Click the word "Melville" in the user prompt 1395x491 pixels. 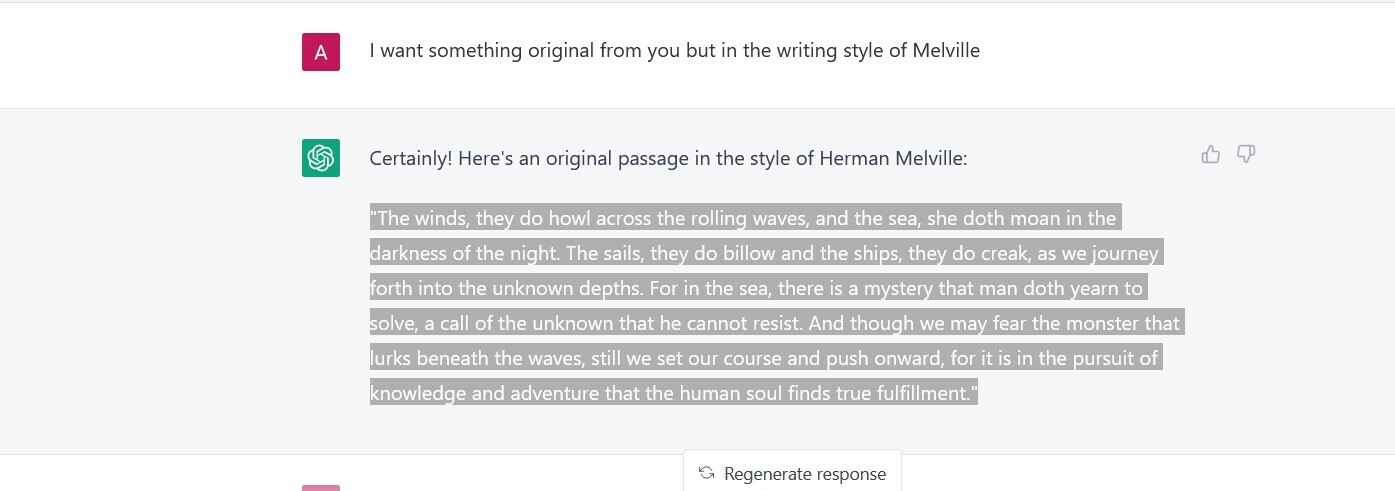coord(946,50)
